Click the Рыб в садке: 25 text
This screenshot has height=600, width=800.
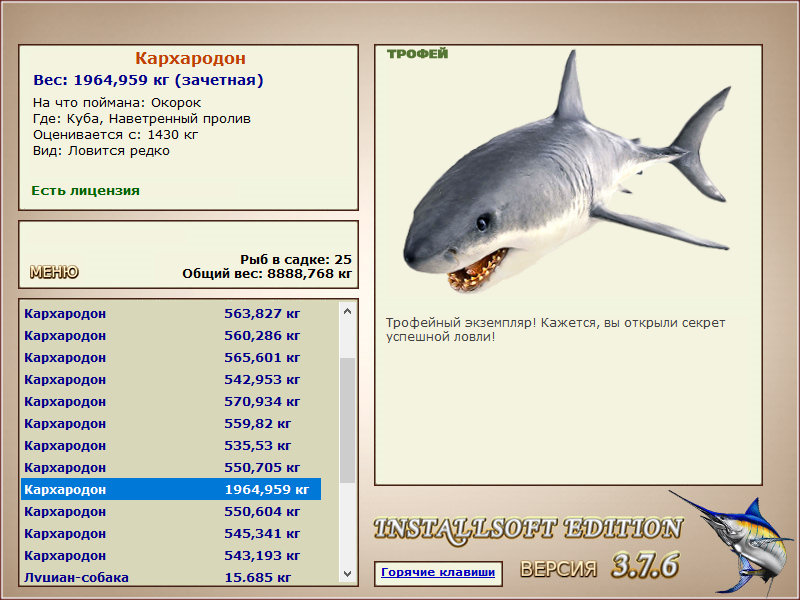[x=296, y=259]
